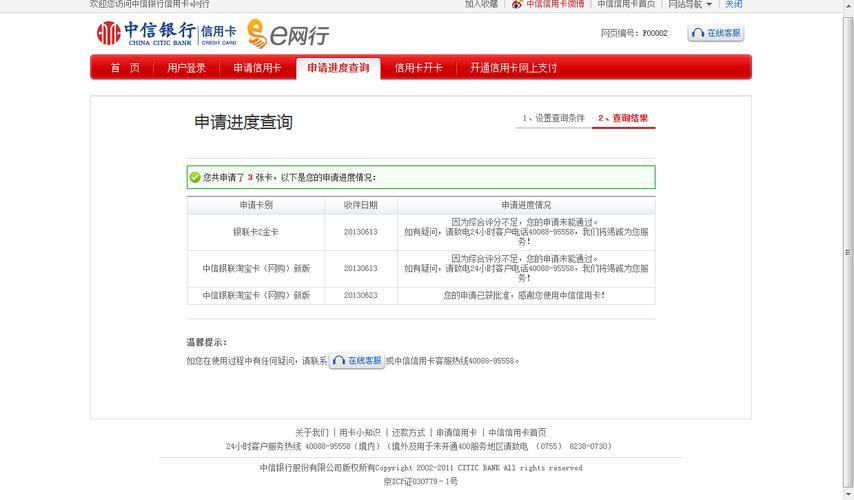The image size is (854, 500).
Task: Select the 银联卡2金卡 table cell
Action: tap(256, 232)
